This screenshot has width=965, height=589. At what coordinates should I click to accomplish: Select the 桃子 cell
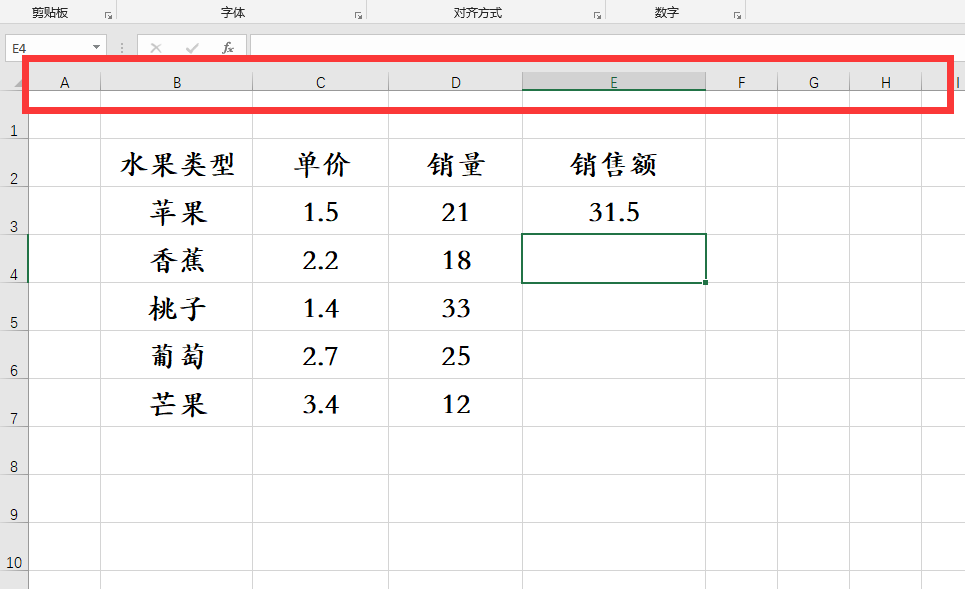[x=177, y=307]
